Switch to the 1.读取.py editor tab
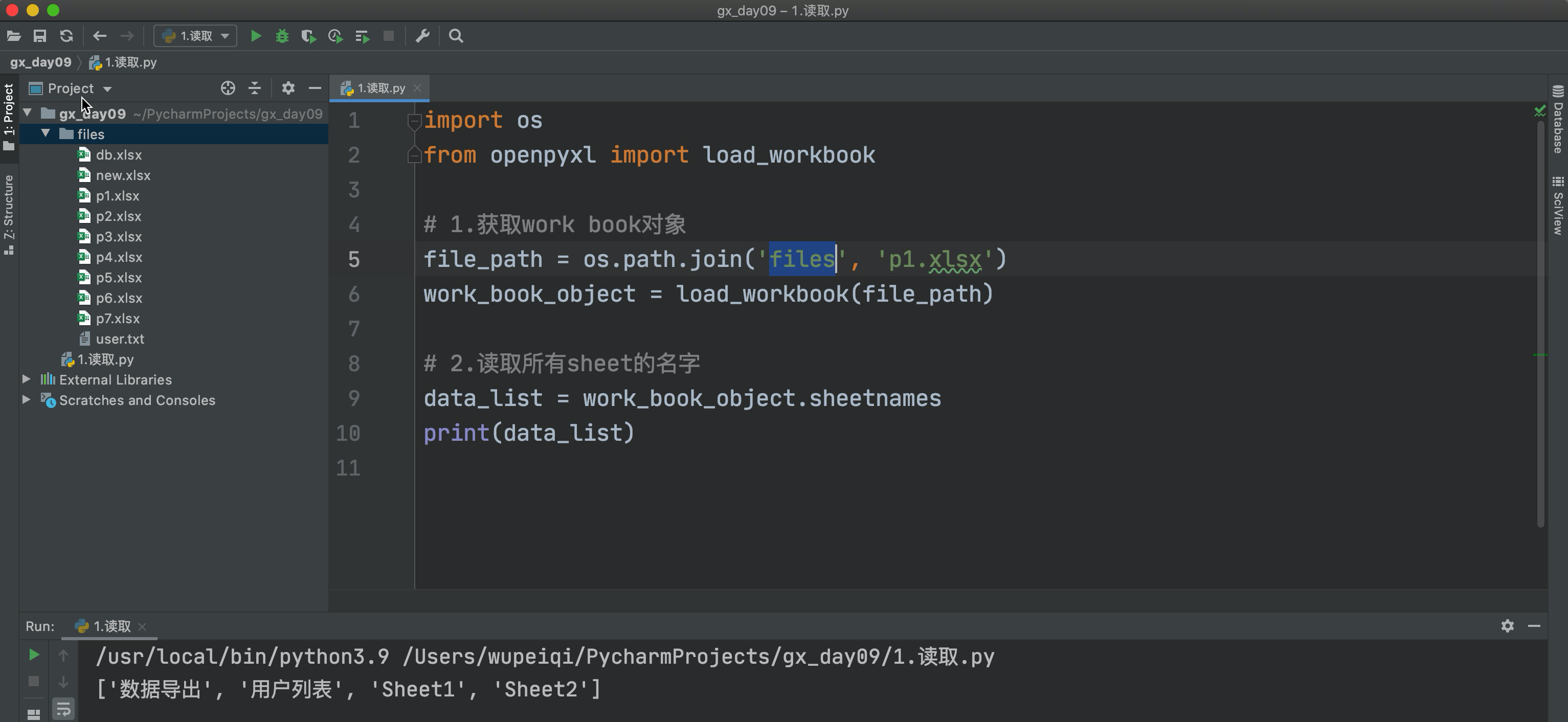1568x722 pixels. [380, 88]
